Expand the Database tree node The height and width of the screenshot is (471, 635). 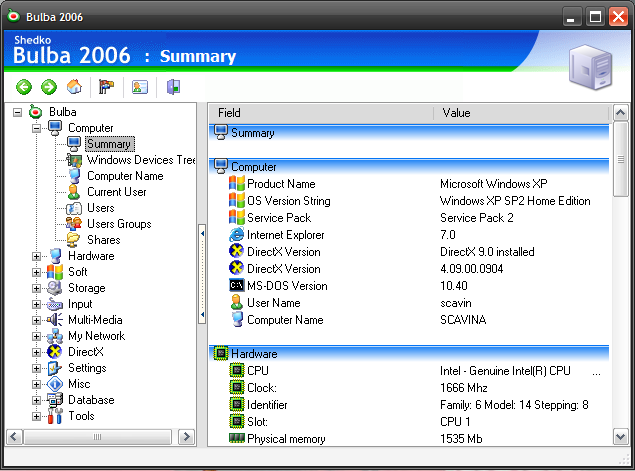click(x=36, y=400)
